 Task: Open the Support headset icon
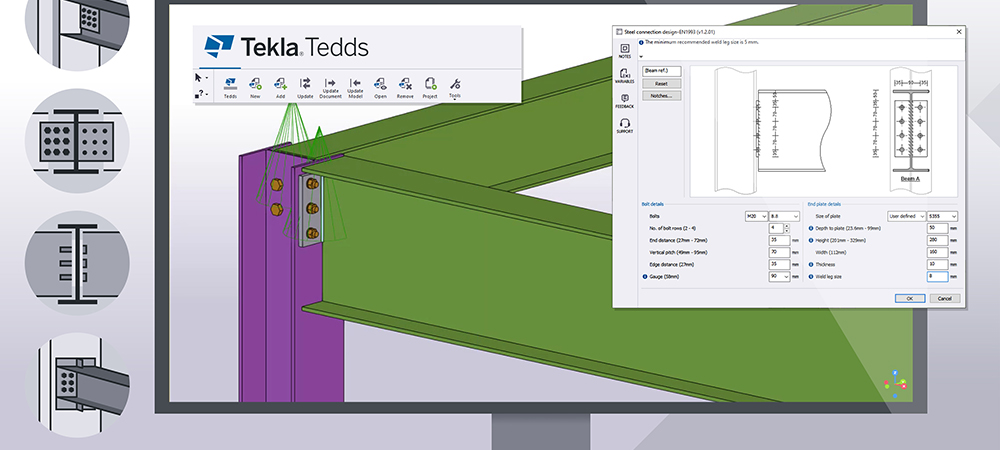[624, 126]
